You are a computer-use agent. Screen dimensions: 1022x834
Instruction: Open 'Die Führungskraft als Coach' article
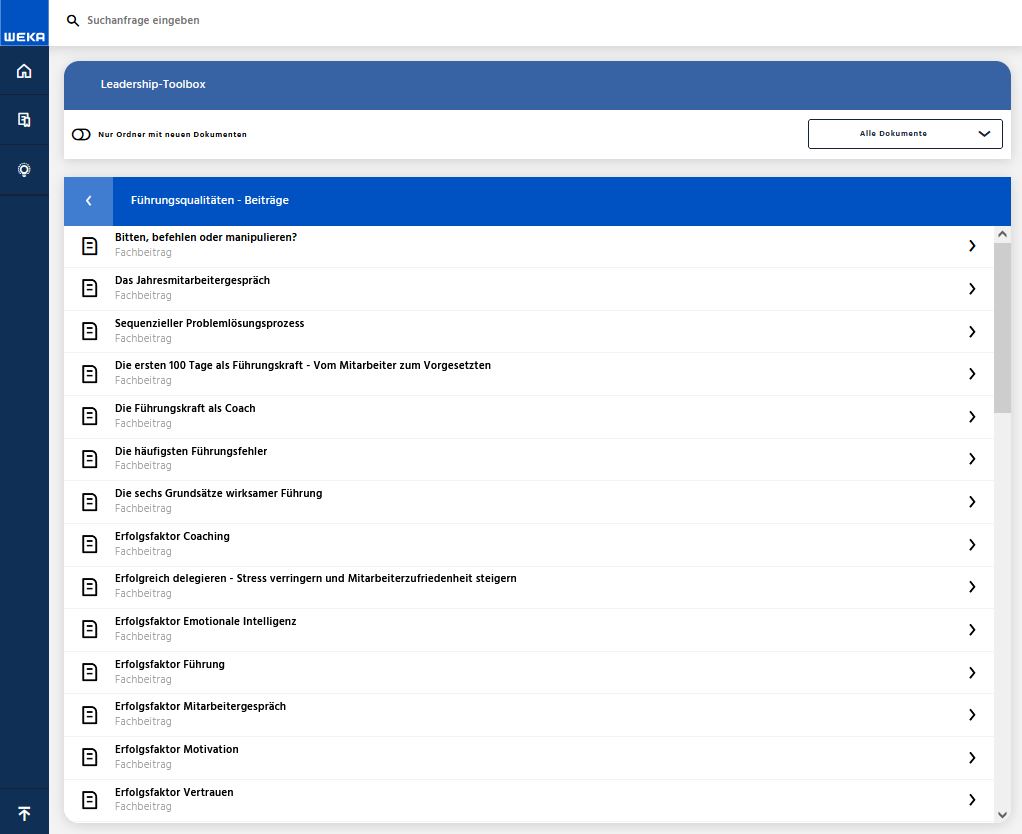point(185,409)
